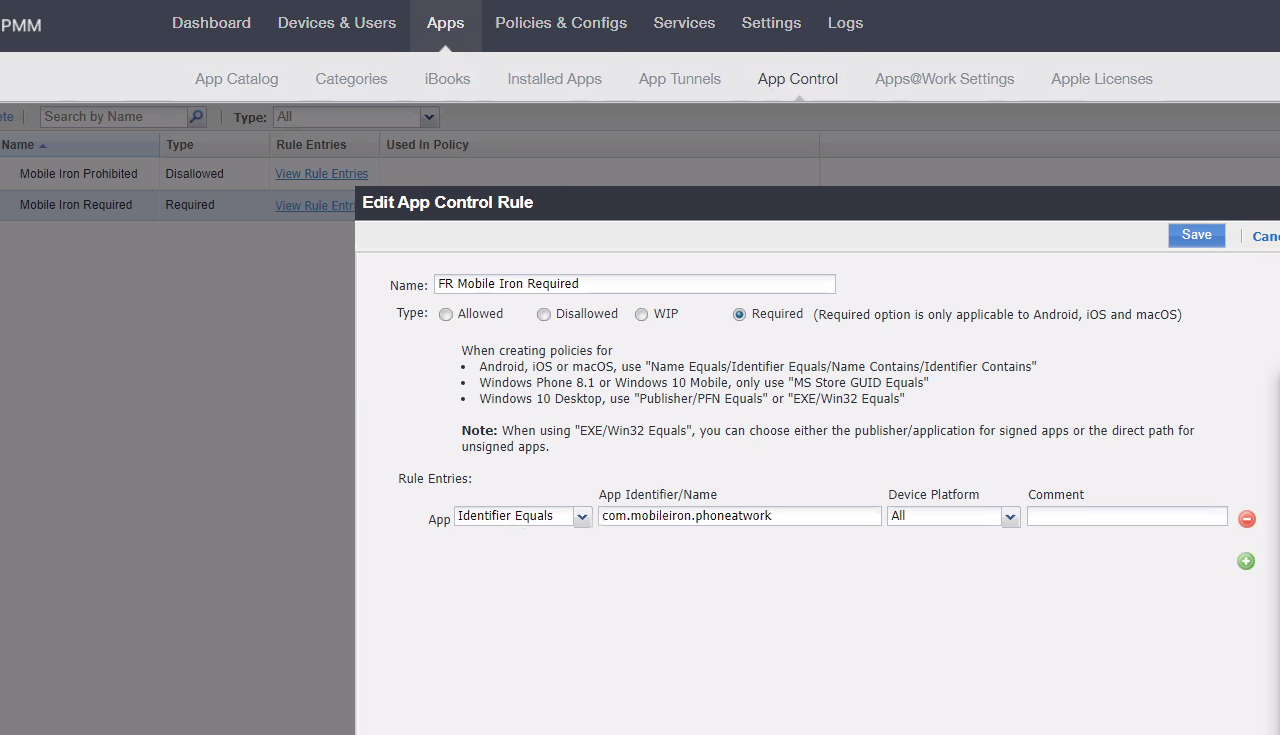The width and height of the screenshot is (1280, 735).
Task: Click the sort arrow on the Name column
Action: (42, 145)
